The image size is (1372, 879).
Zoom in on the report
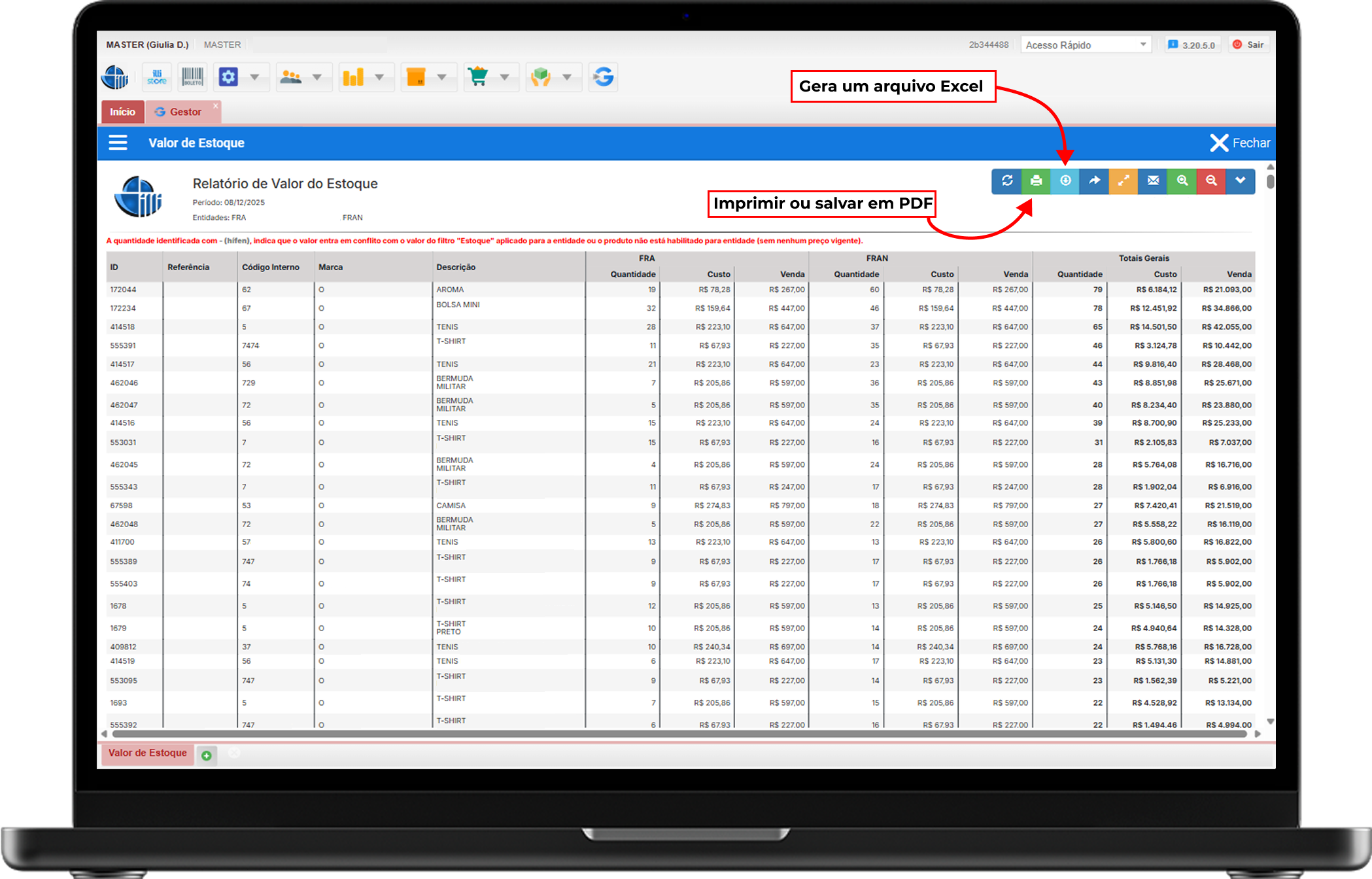click(x=1182, y=181)
